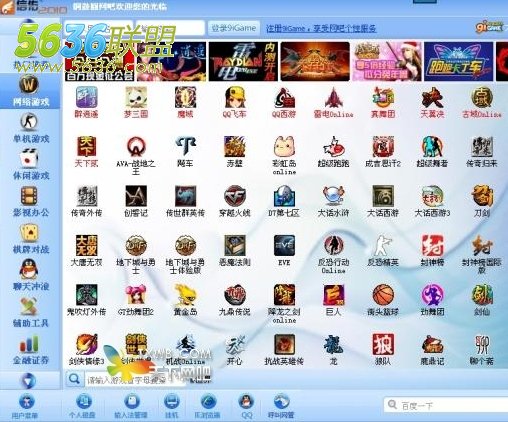
Task: Open the 注册9iGame registration link
Action: pyautogui.click(x=321, y=29)
